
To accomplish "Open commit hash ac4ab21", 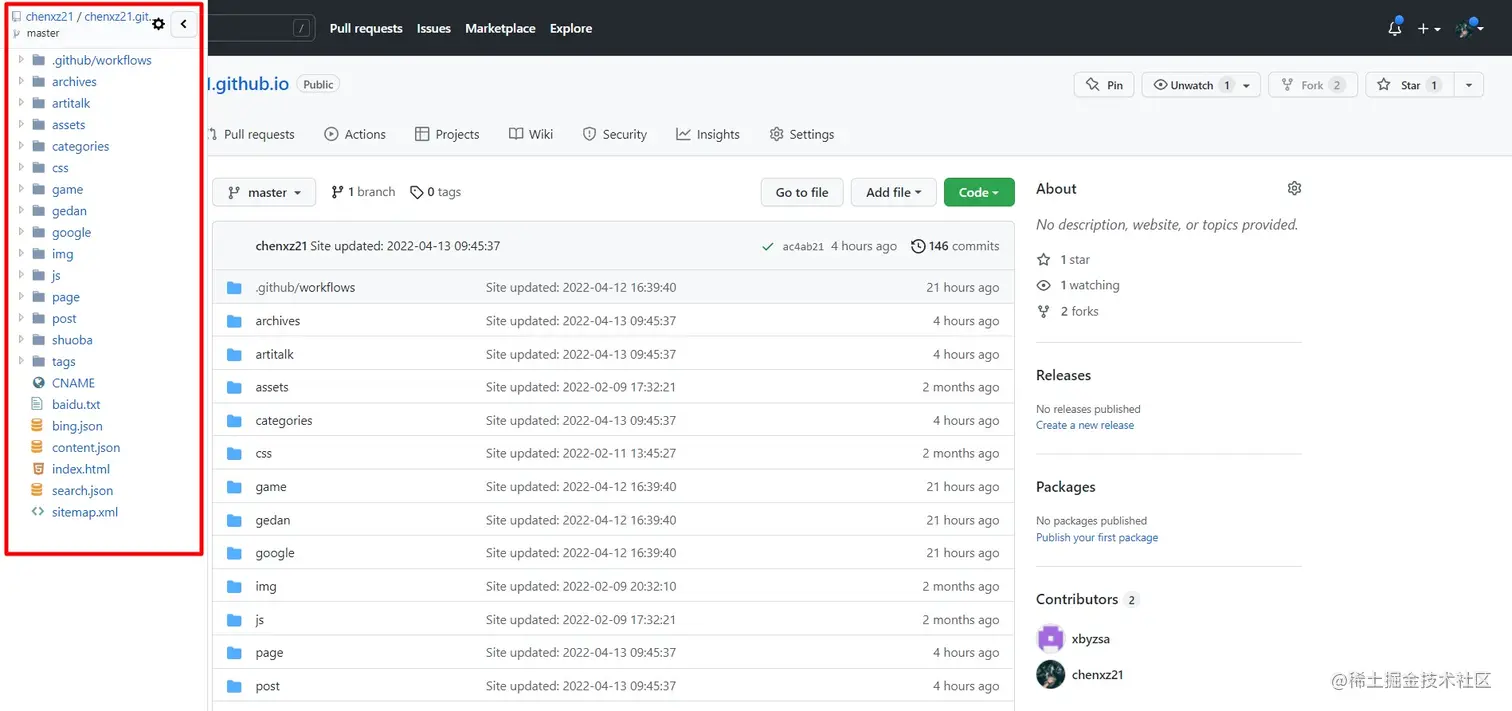I will 803,247.
